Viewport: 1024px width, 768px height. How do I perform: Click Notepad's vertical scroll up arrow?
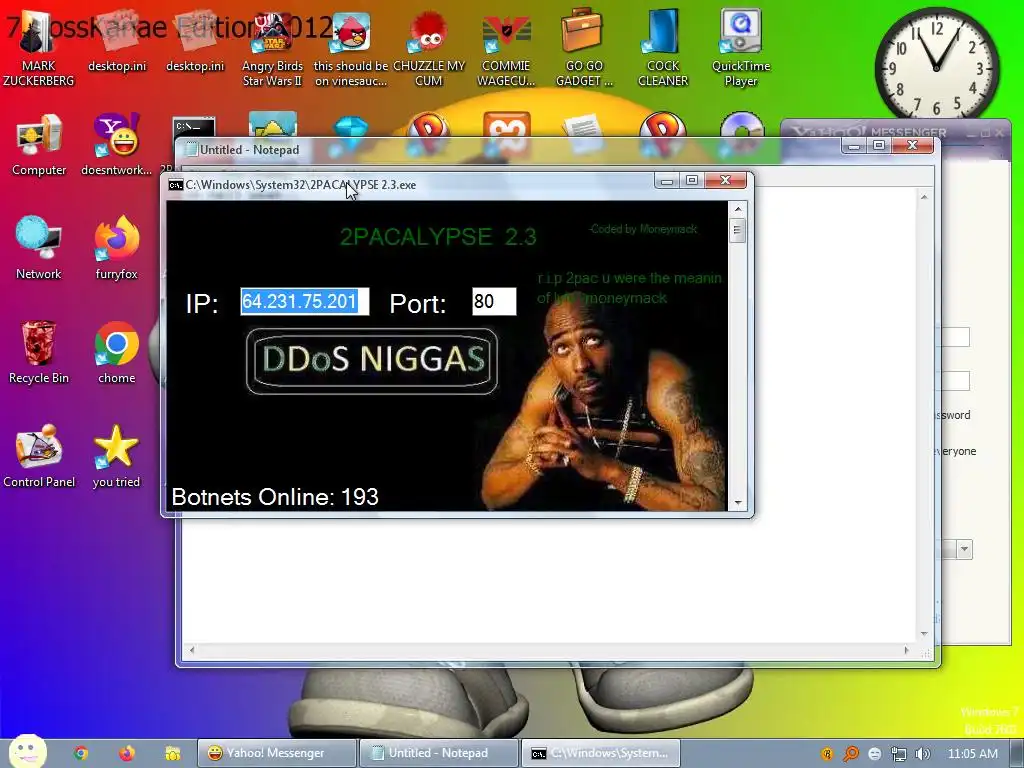(923, 197)
